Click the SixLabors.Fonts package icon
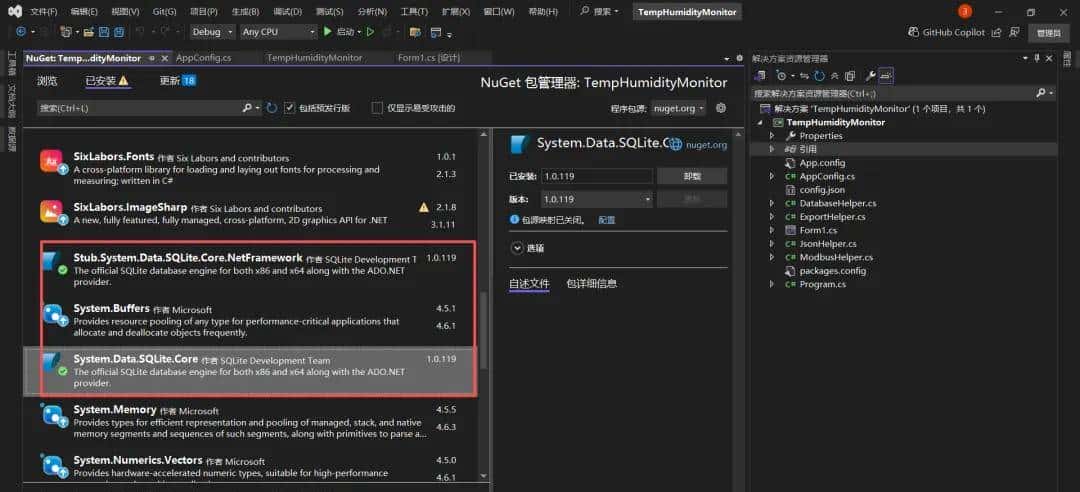 point(53,163)
